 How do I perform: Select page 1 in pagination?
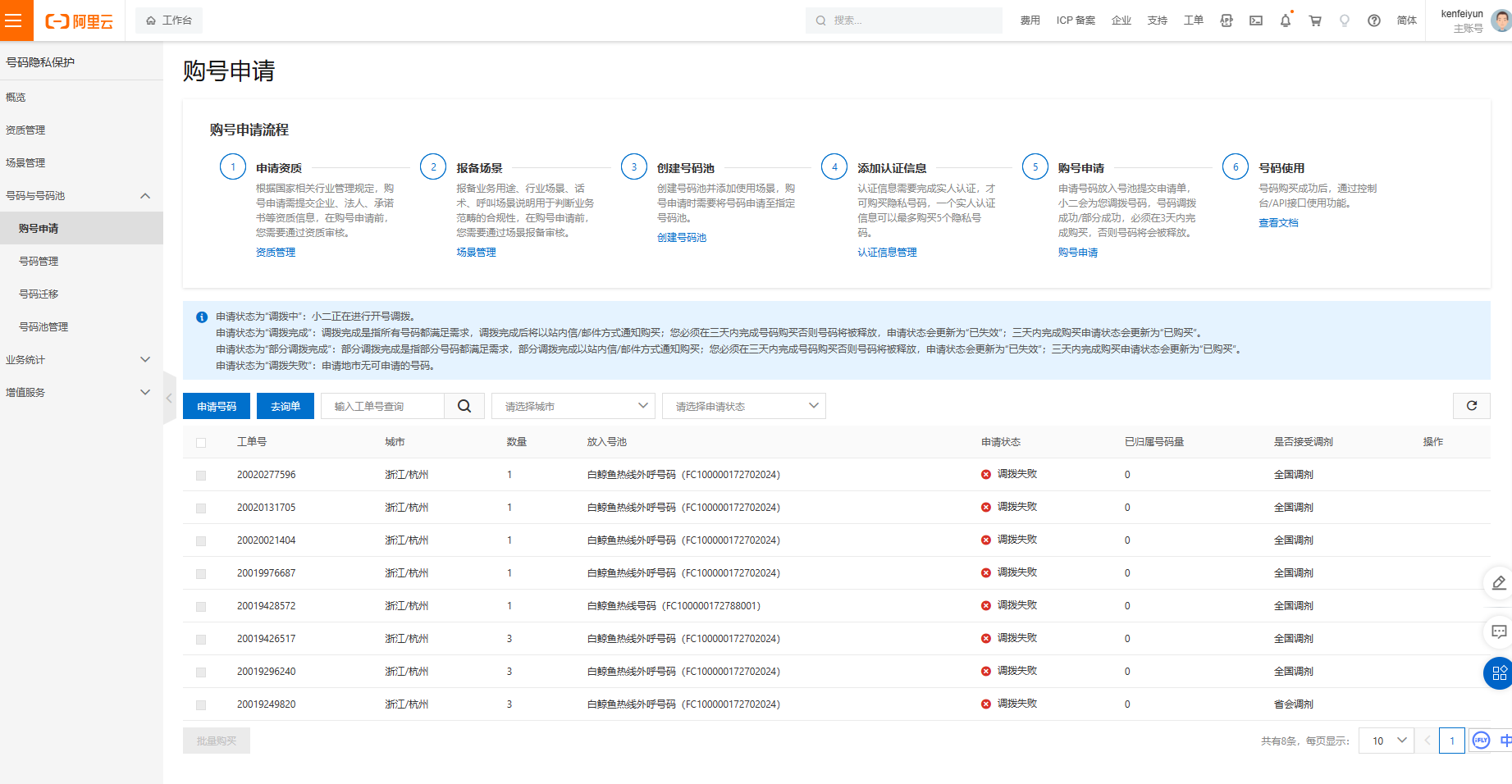(x=1452, y=741)
